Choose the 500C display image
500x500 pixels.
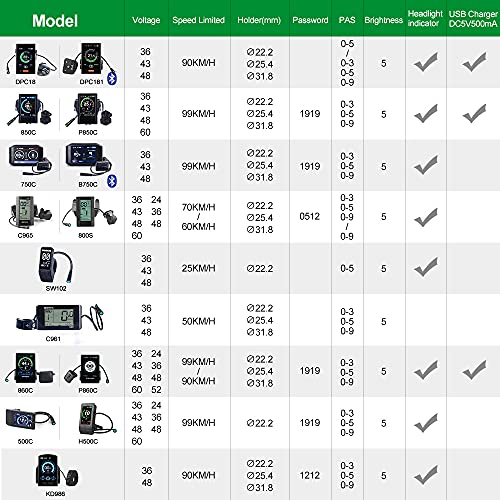30,419
